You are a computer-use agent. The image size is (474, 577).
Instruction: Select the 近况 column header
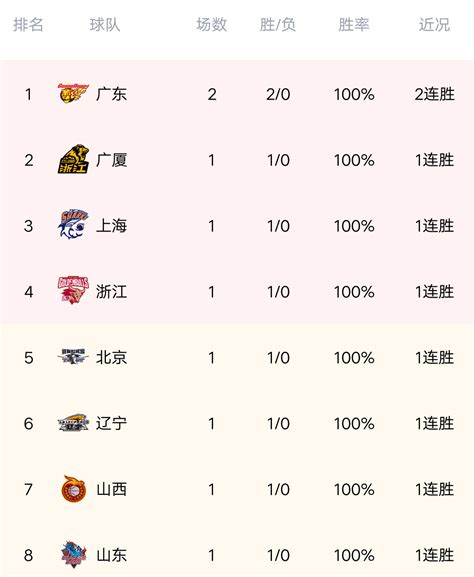pos(434,25)
